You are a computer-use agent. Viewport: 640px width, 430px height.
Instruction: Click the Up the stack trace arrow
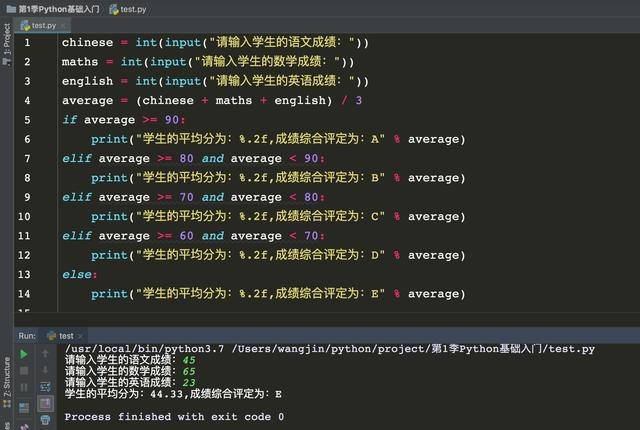[x=45, y=354]
